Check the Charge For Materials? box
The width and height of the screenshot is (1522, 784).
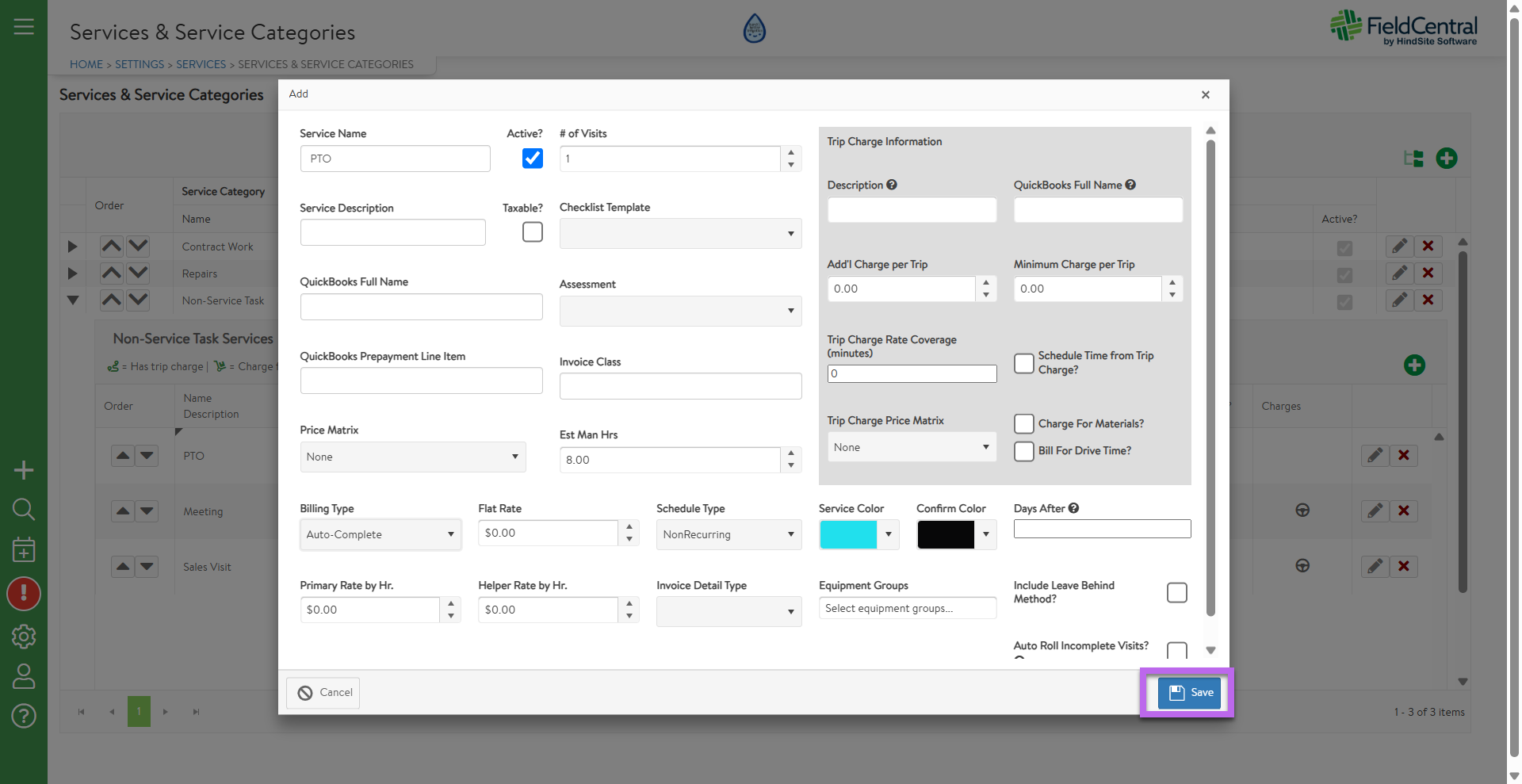1024,424
